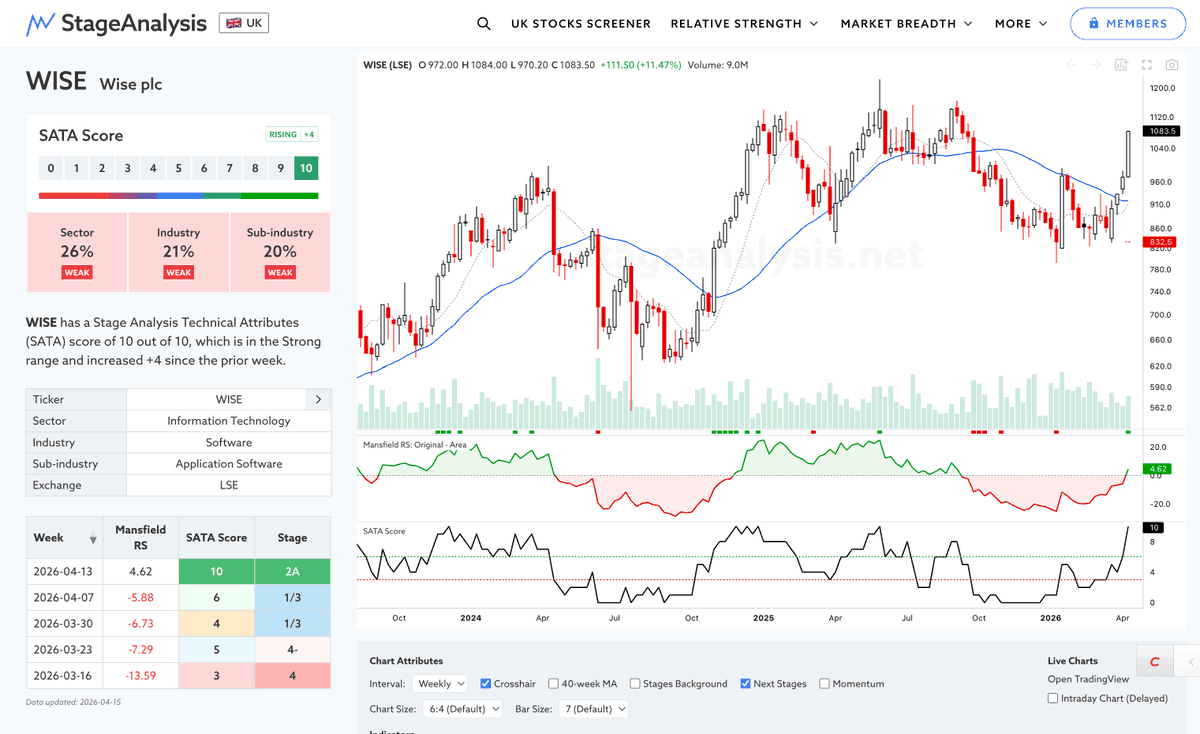Take a chart snapshot with camera icon
Screen dimensions: 1200x734
pos(1172,65)
